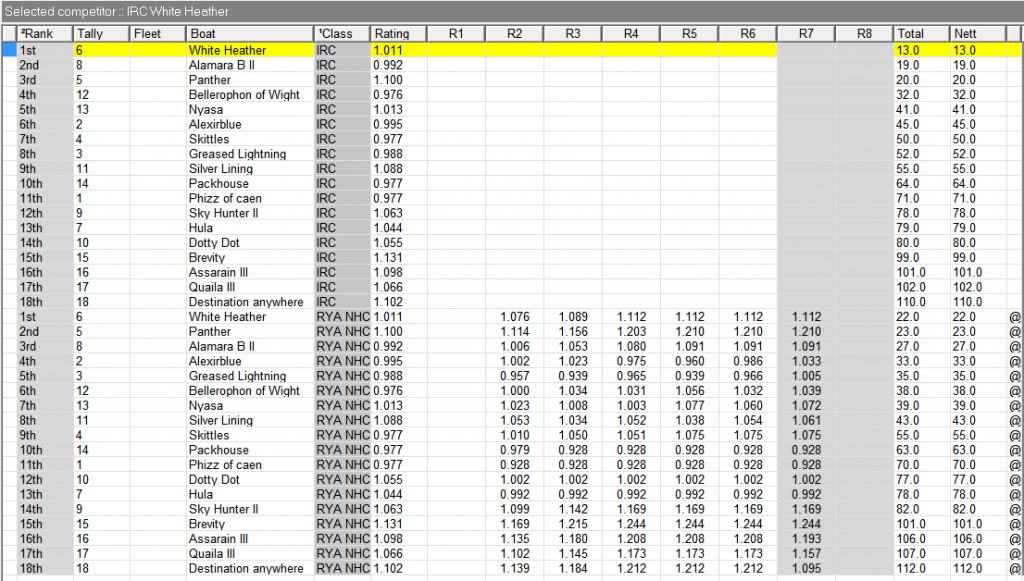Image resolution: width=1024 pixels, height=581 pixels.
Task: Click the Nett value 41.0 for IRC Nyasa
Action: tap(964, 110)
